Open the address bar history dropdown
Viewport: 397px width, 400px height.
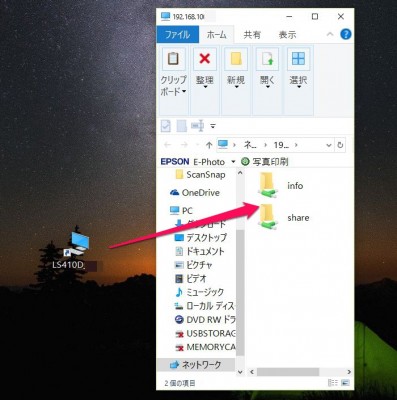click(x=329, y=145)
